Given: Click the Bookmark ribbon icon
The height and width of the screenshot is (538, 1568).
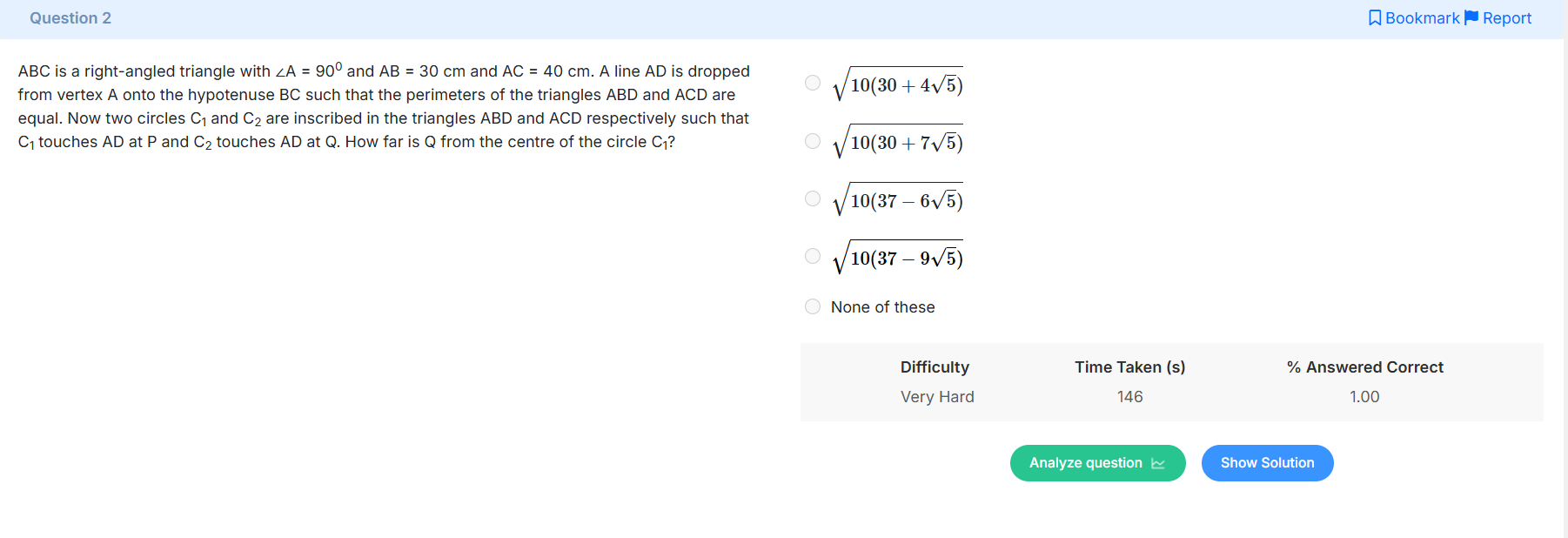Looking at the screenshot, I should (x=1375, y=18).
